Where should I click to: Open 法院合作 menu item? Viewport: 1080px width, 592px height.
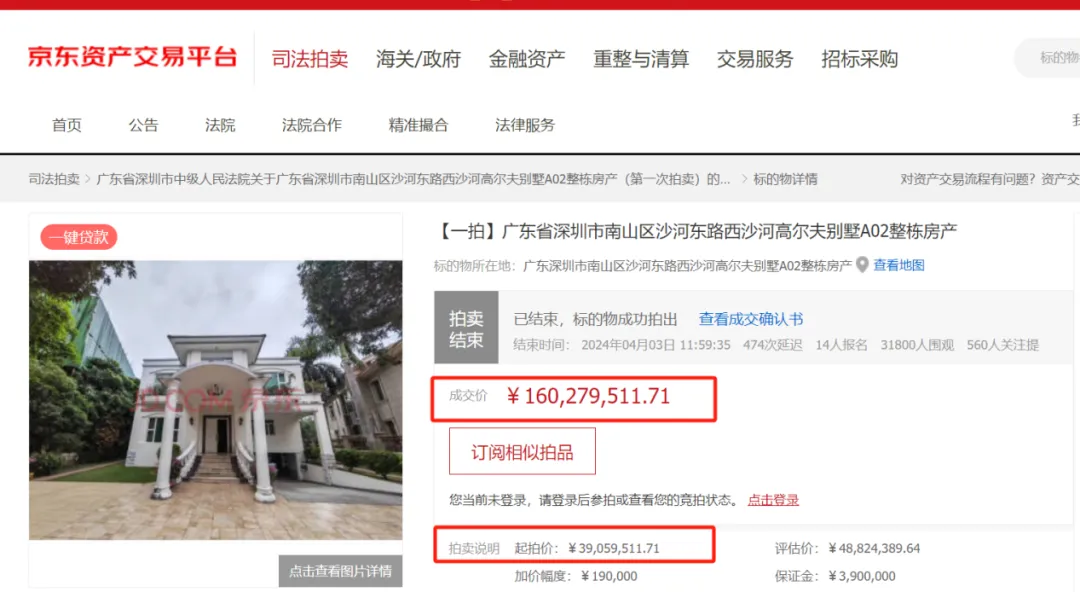point(312,125)
